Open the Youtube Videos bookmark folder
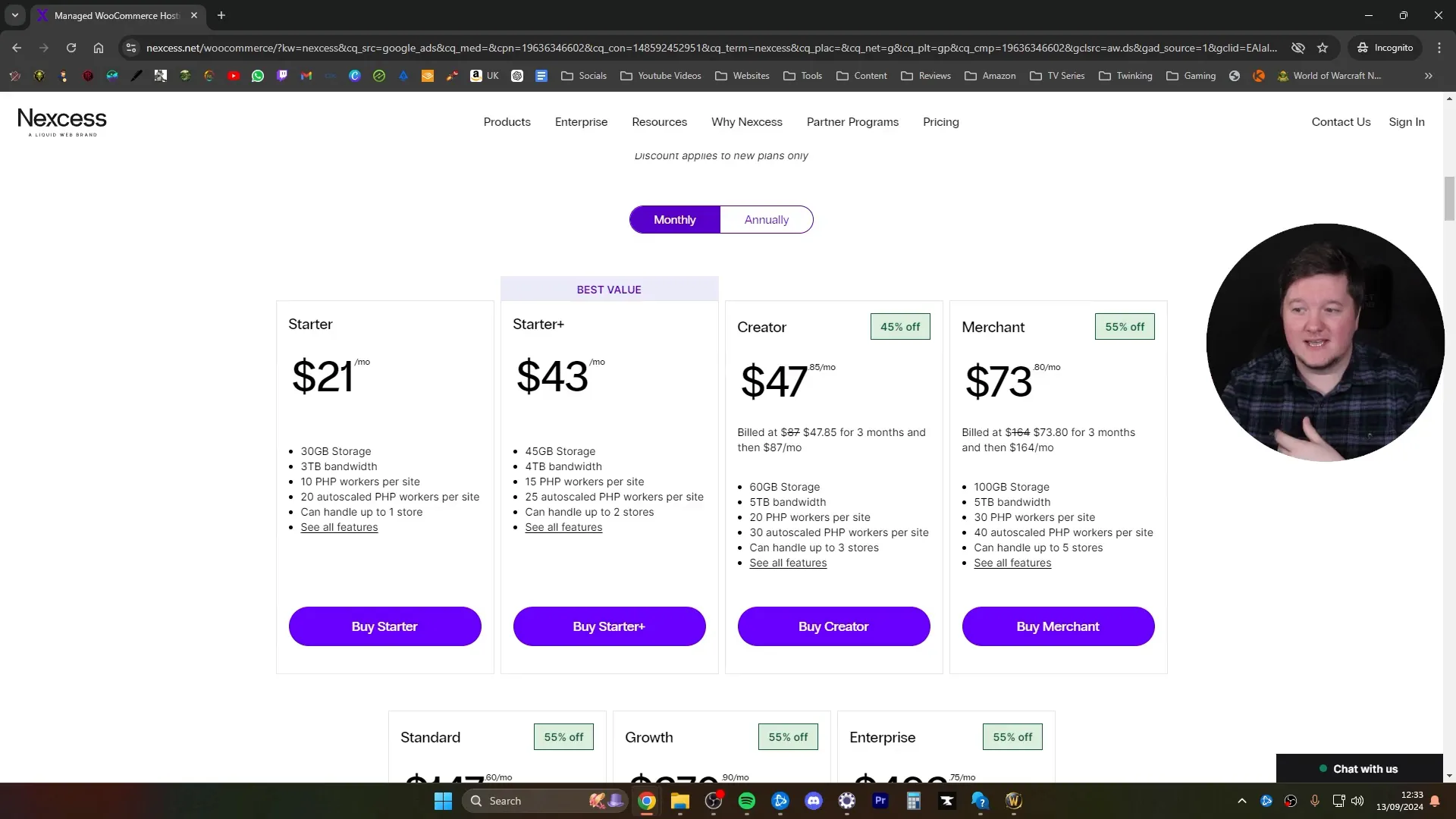Viewport: 1456px width, 819px height. pyautogui.click(x=661, y=76)
